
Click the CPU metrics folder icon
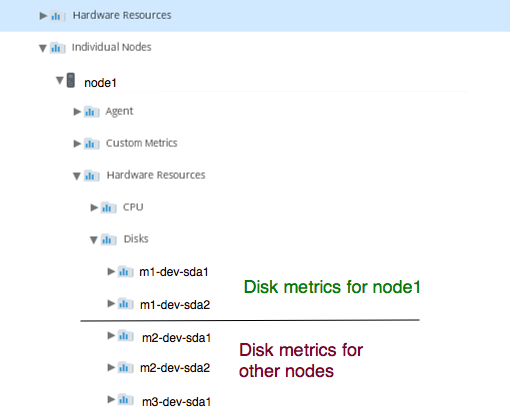point(109,208)
